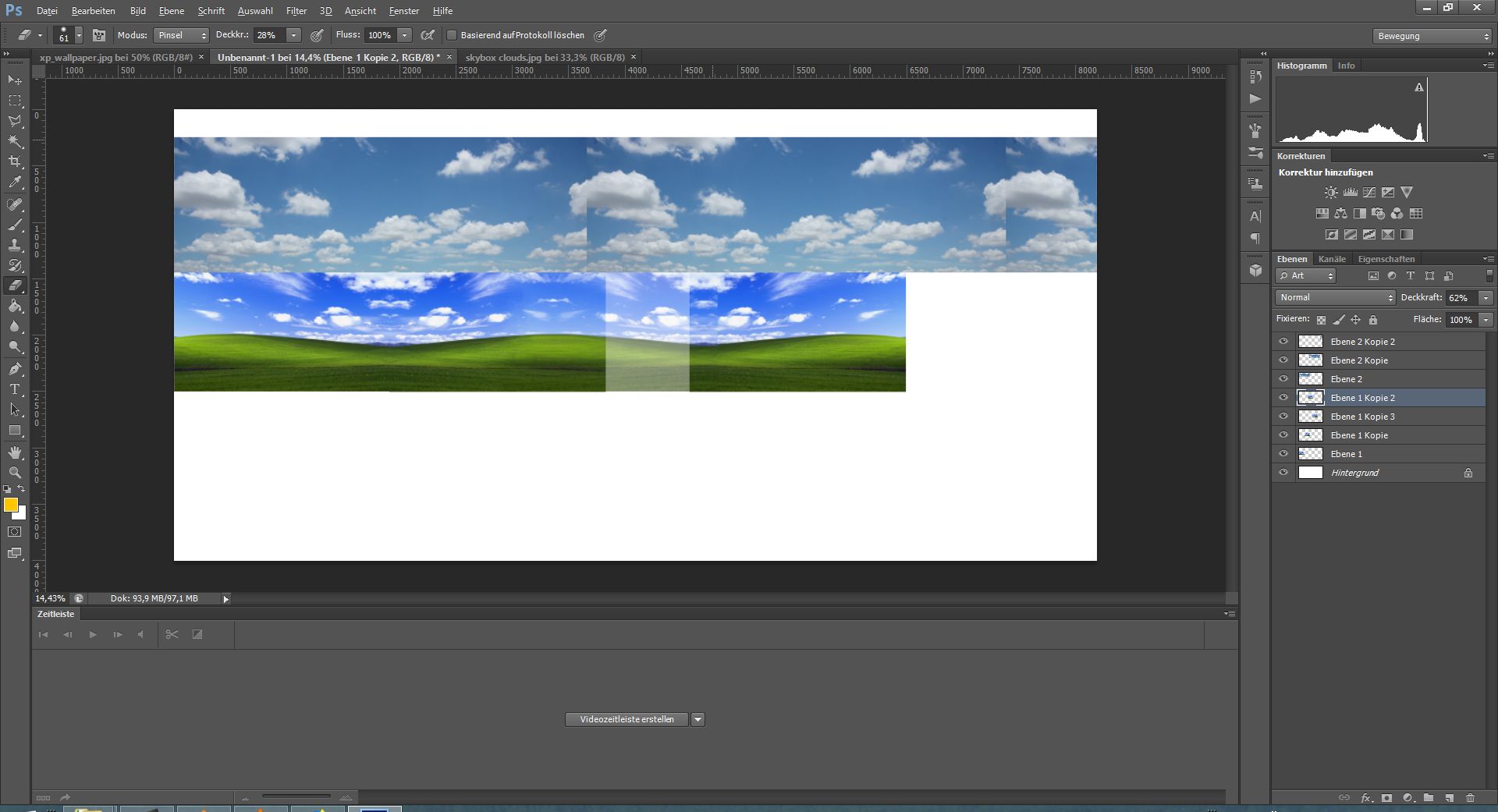Toggle Quick Mask mode
The height and width of the screenshot is (812, 1498).
coord(15,532)
